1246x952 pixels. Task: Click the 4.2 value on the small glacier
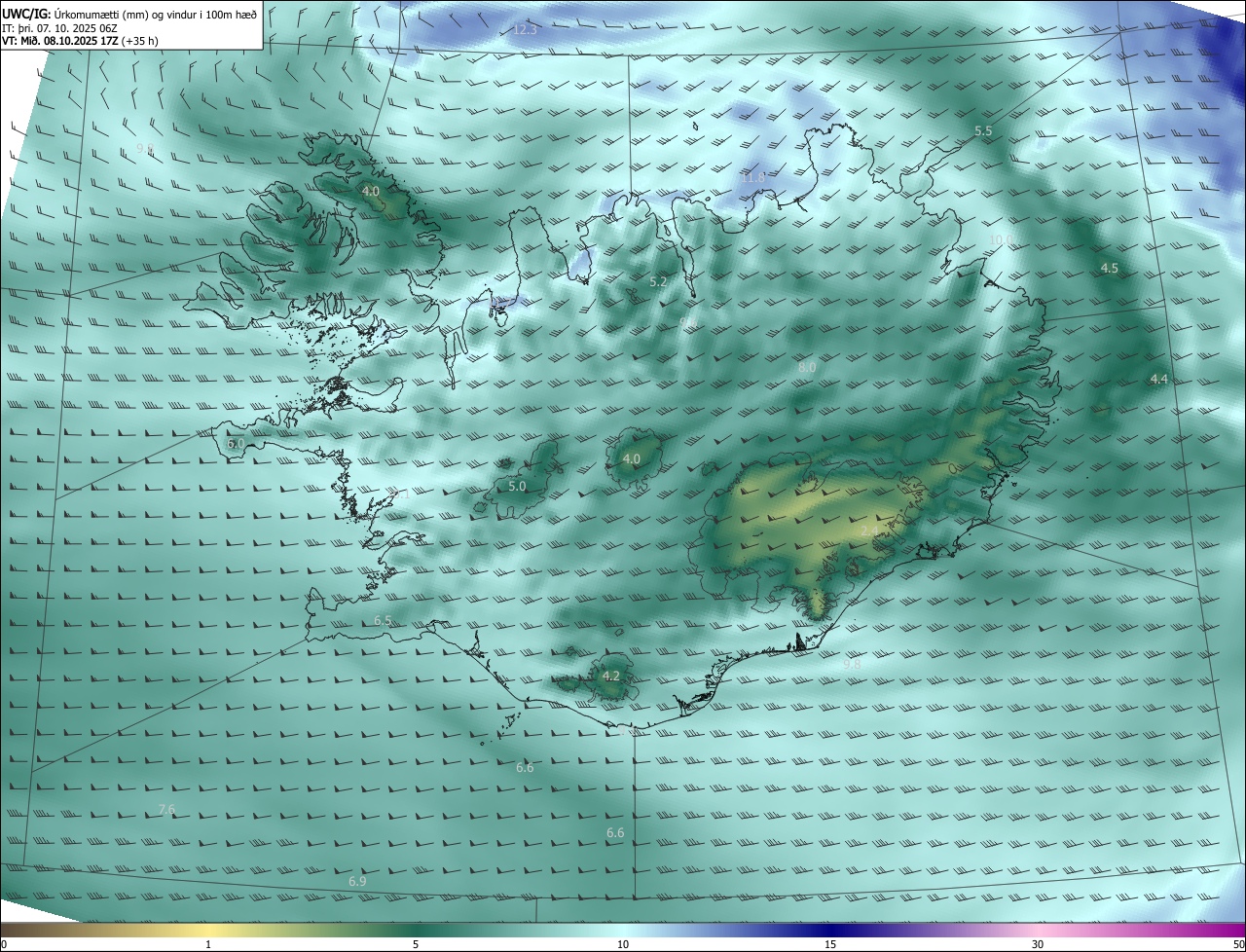coord(610,676)
